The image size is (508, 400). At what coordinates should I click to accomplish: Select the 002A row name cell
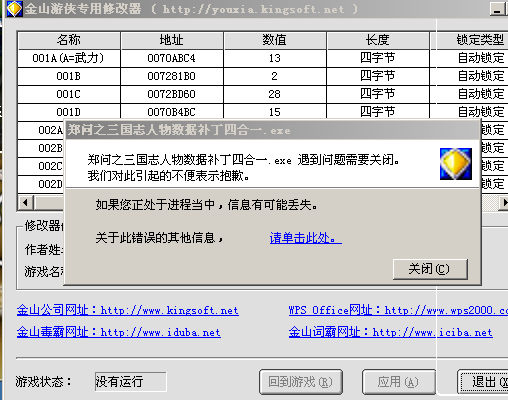tap(41, 130)
